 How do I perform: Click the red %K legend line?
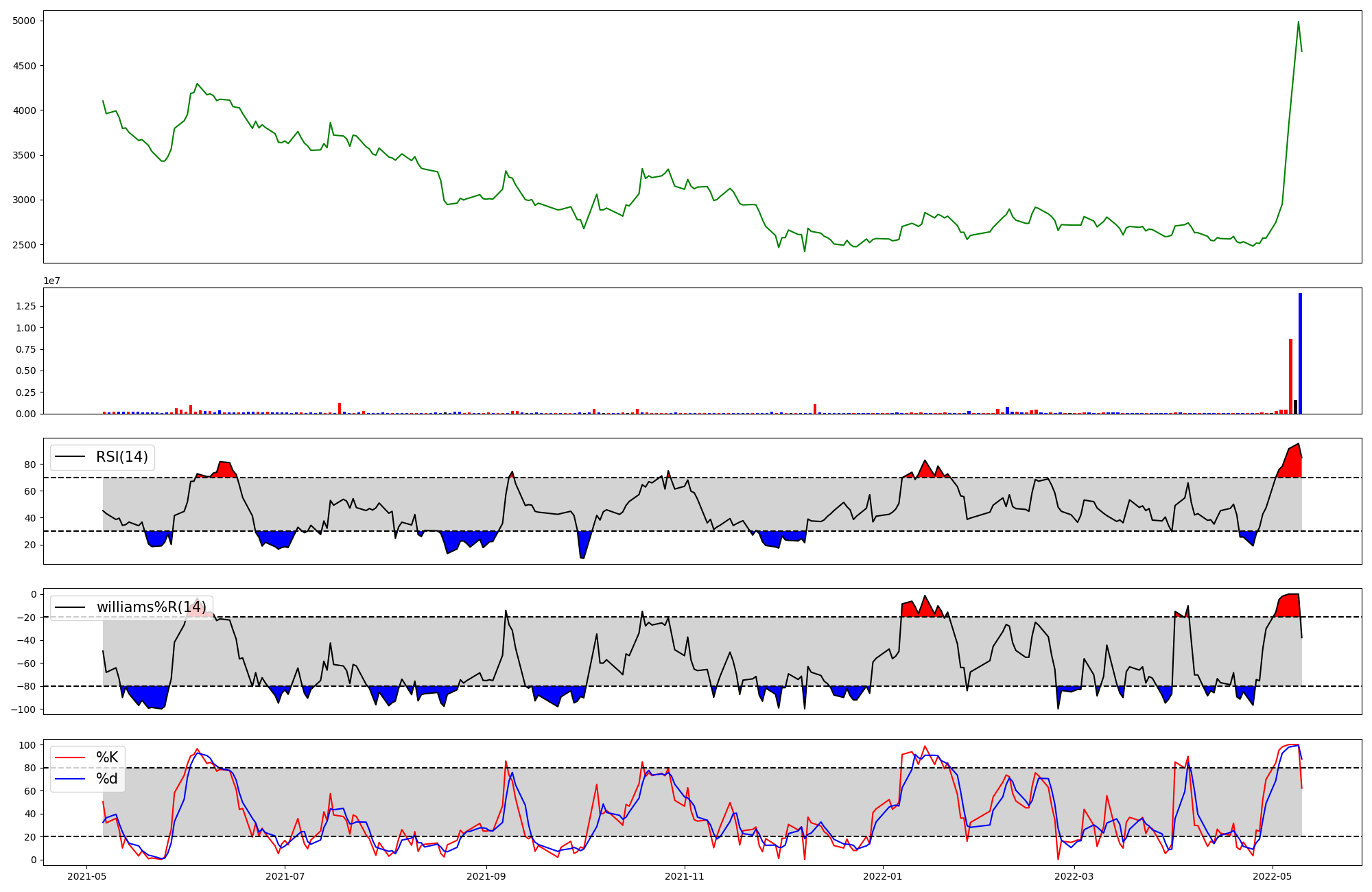coord(69,758)
